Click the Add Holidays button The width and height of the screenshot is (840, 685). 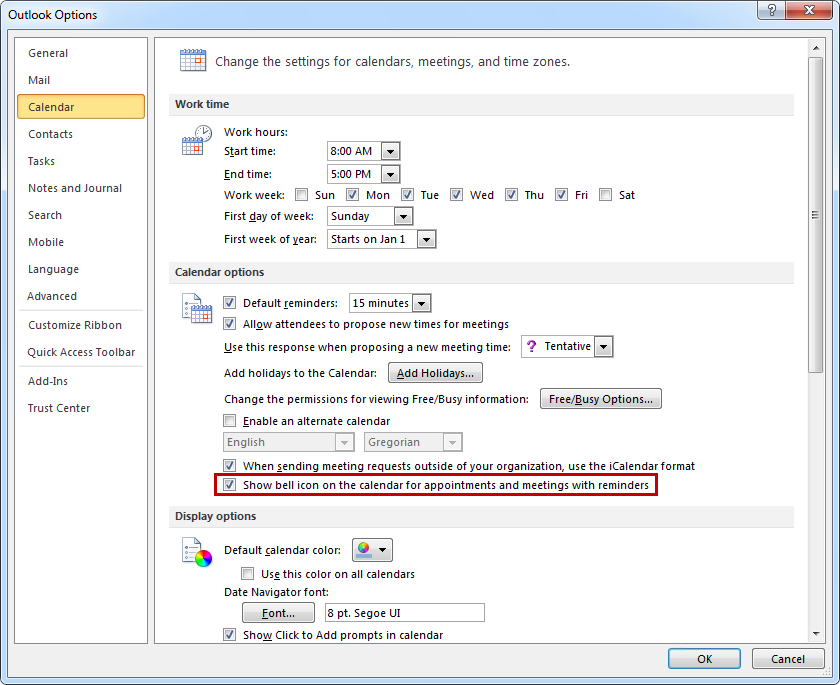coord(435,373)
